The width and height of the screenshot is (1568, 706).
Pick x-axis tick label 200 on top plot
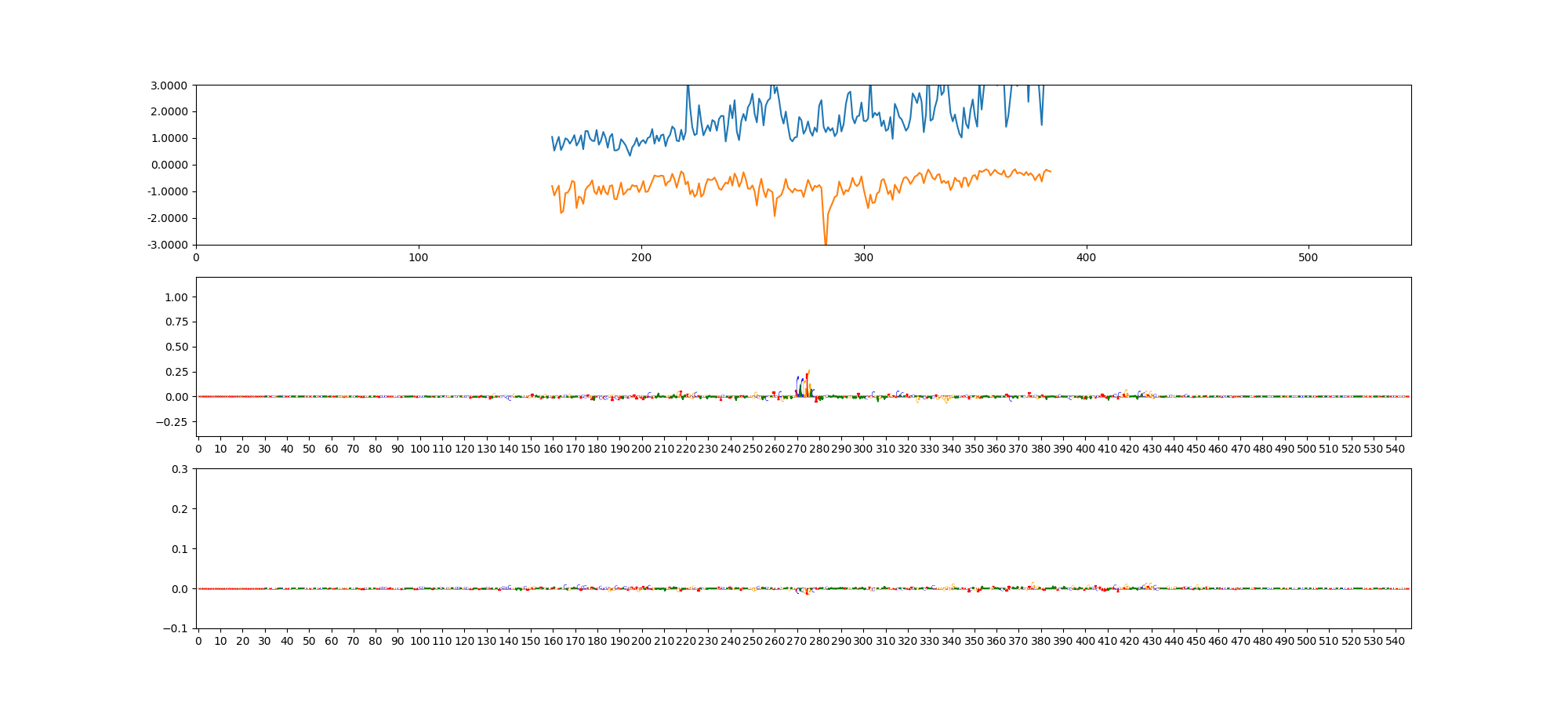click(641, 257)
